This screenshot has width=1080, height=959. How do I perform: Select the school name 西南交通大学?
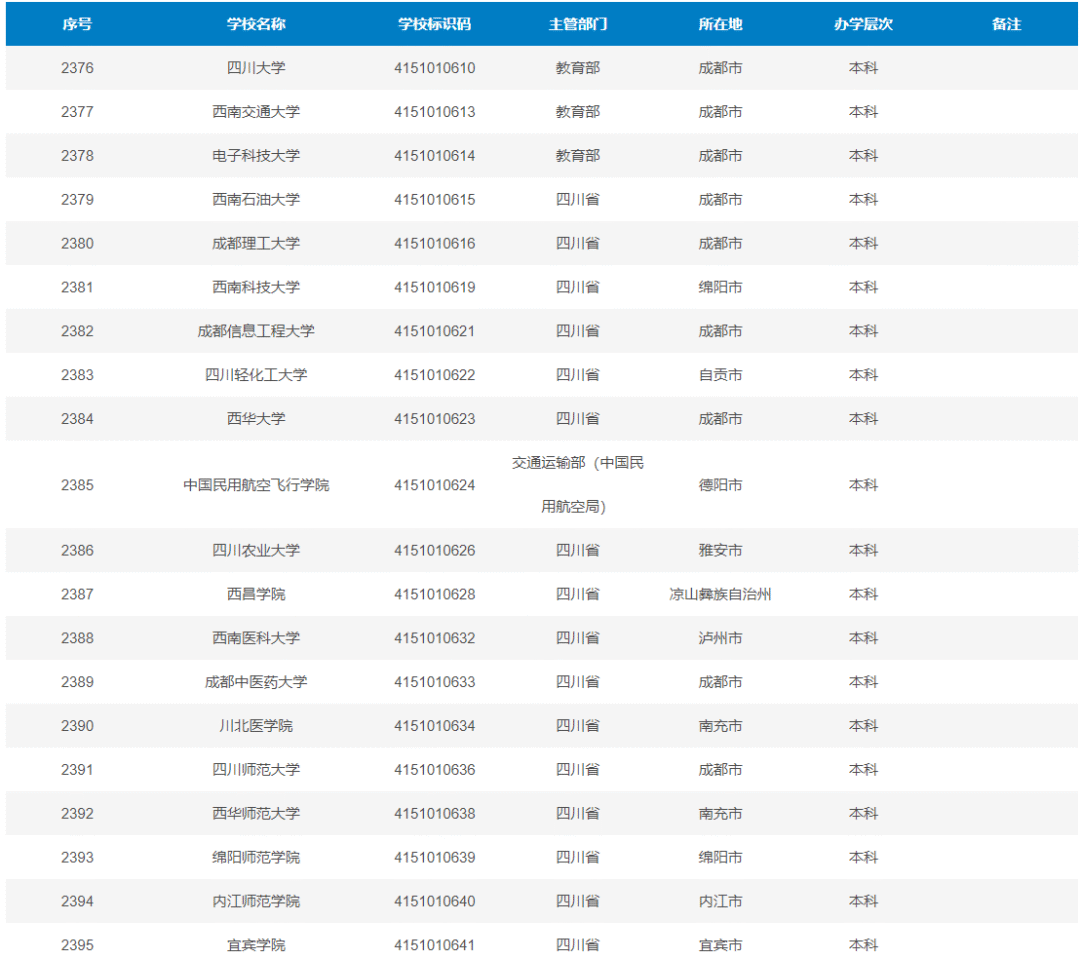[256, 112]
